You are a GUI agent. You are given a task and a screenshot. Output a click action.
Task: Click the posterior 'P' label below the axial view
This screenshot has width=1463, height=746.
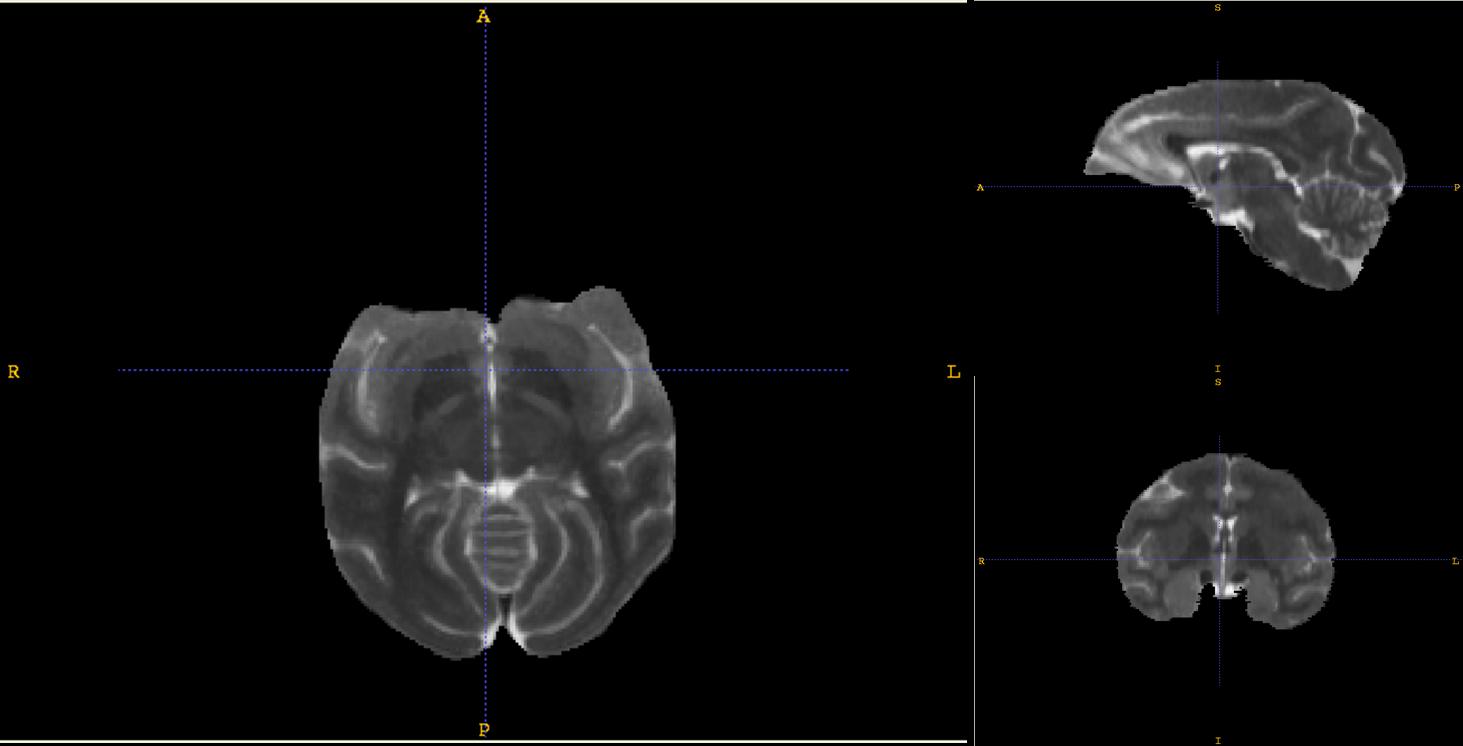point(484,729)
